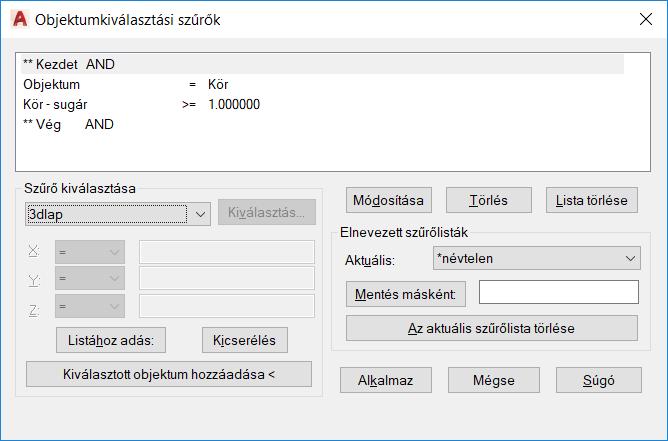Open the X operator dropdown
The image size is (668, 441).
90,252
